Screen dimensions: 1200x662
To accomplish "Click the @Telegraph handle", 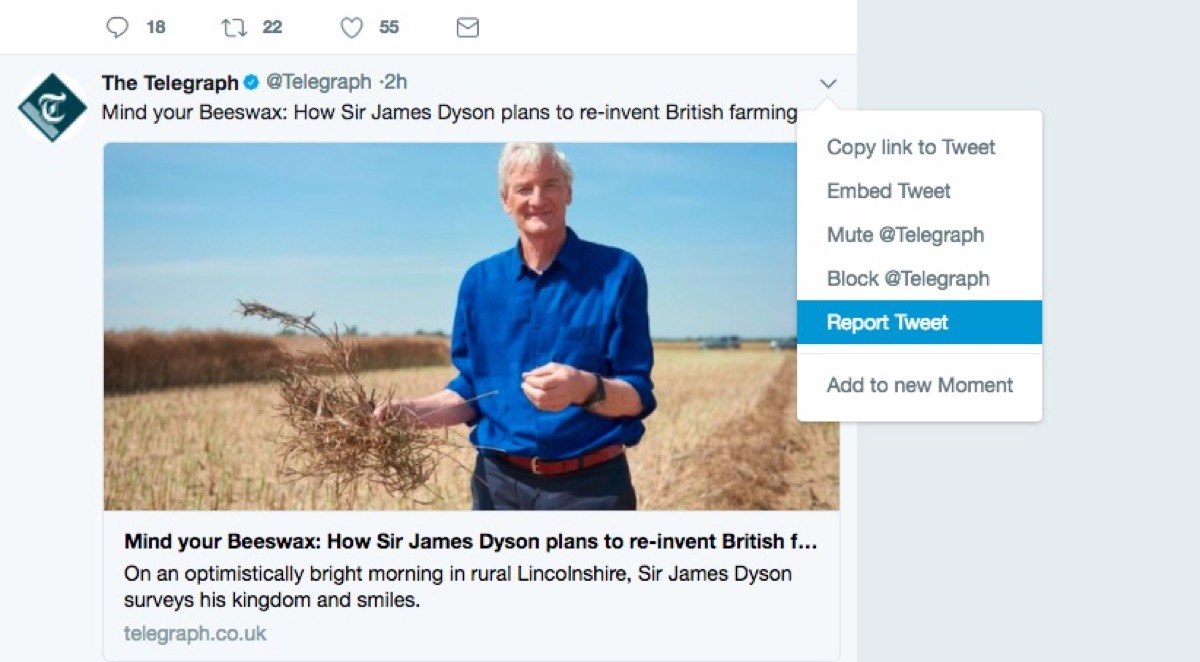I will pos(318,82).
